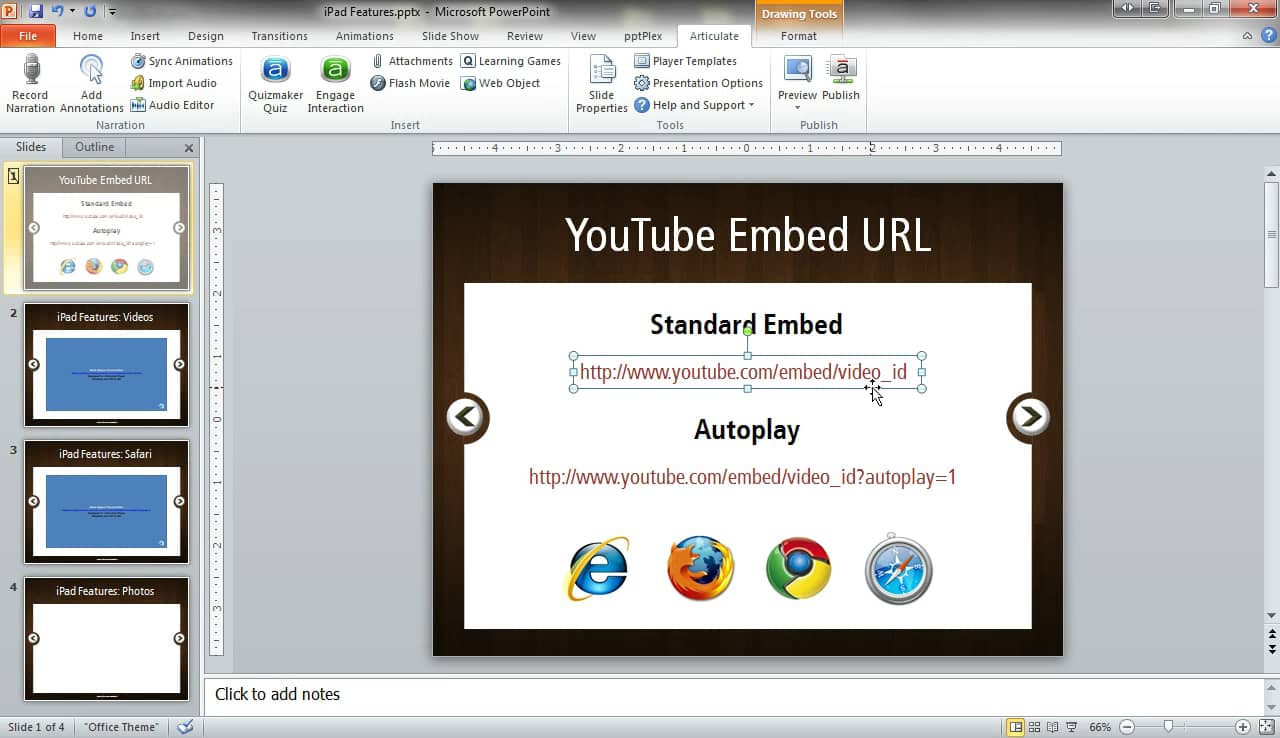Image resolution: width=1280 pixels, height=738 pixels.
Task: Open the View ribbon tab
Action: 583,36
